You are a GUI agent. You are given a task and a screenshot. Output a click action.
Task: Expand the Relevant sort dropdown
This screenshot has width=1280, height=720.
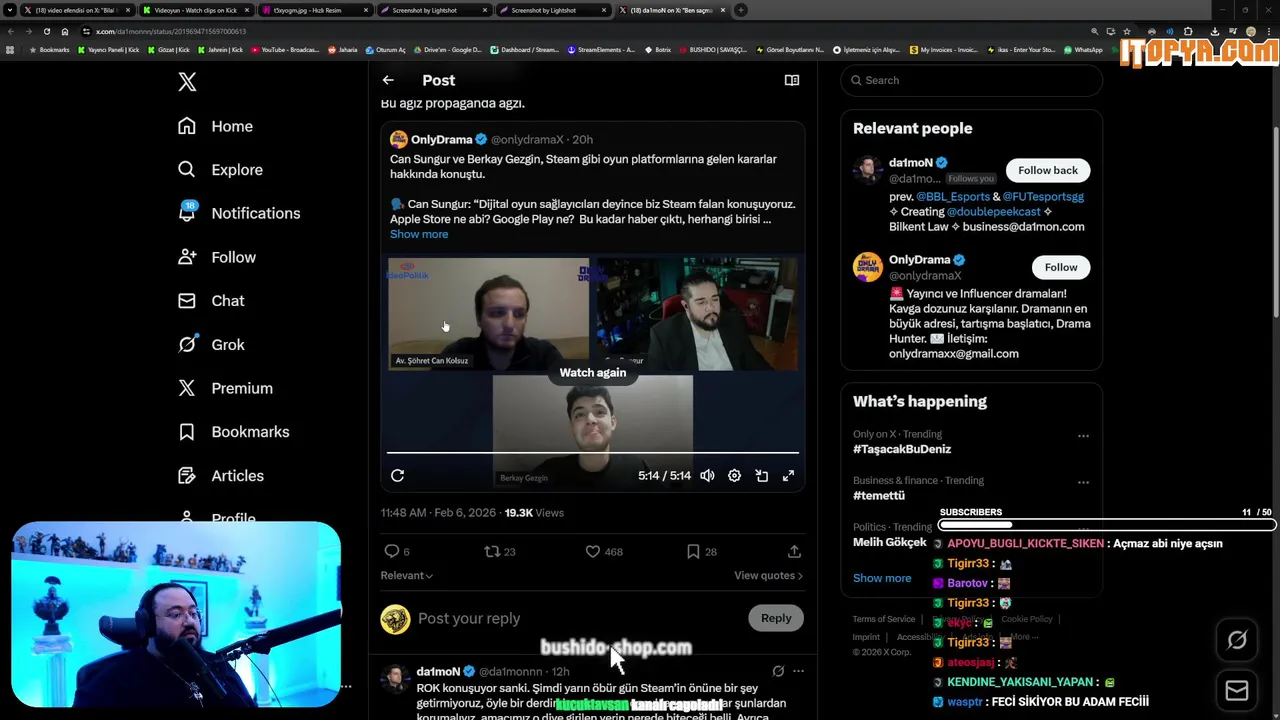(406, 576)
